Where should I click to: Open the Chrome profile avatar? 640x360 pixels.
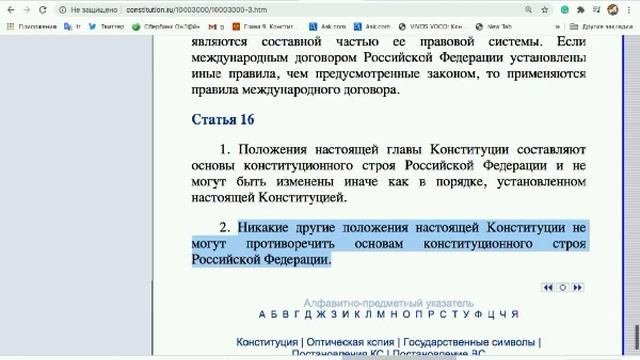613,10
